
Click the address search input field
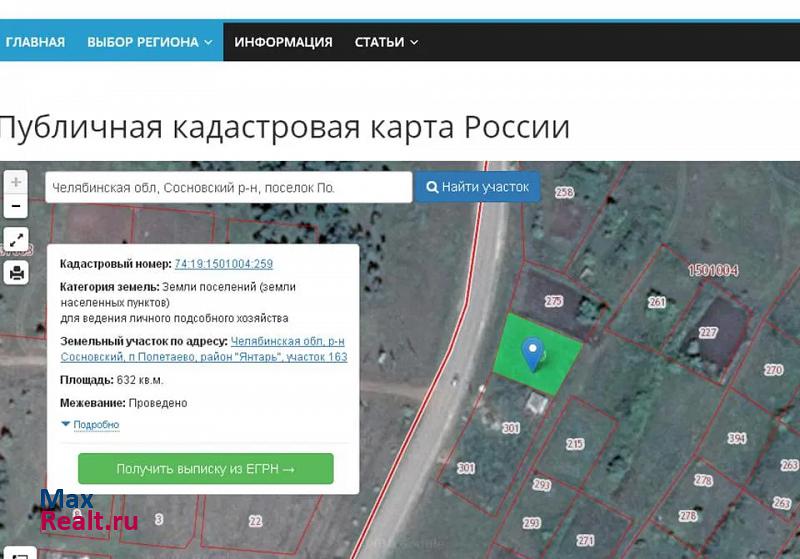(228, 187)
